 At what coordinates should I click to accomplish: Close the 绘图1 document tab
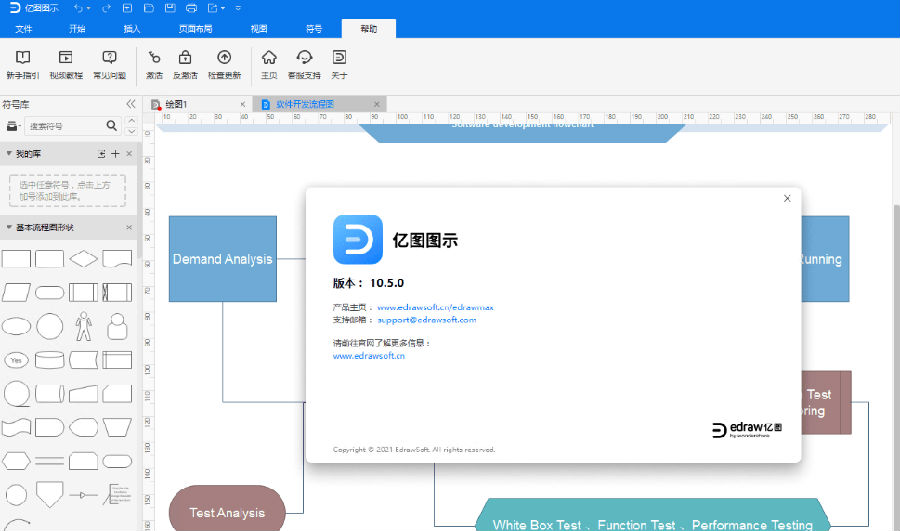[x=243, y=104]
